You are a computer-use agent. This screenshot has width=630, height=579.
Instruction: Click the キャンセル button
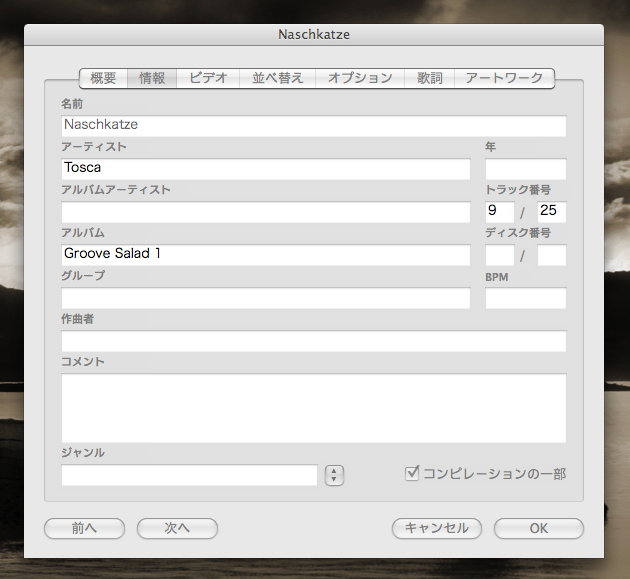tap(437, 528)
